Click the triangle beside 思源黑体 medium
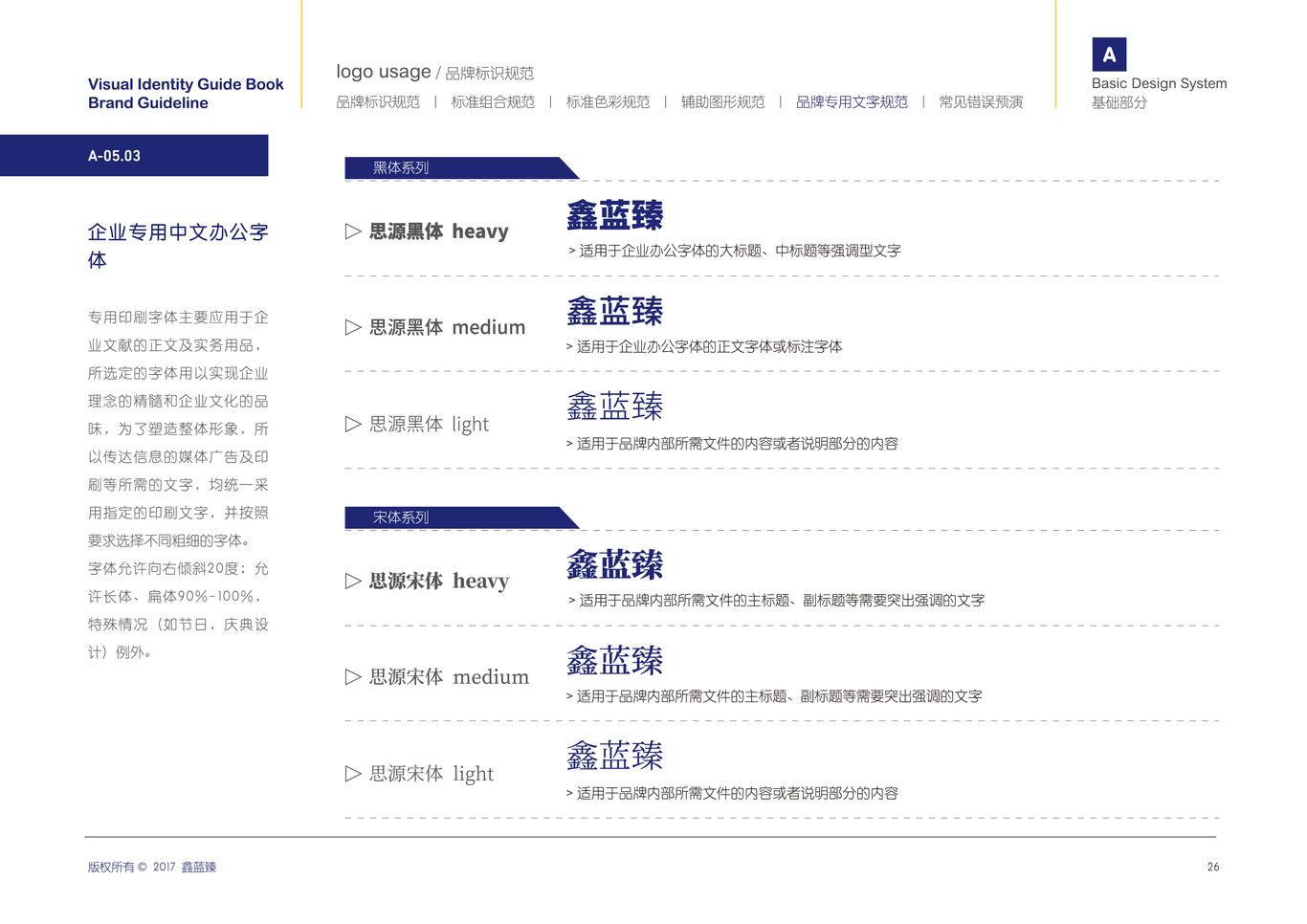The image size is (1307, 924). point(353,327)
